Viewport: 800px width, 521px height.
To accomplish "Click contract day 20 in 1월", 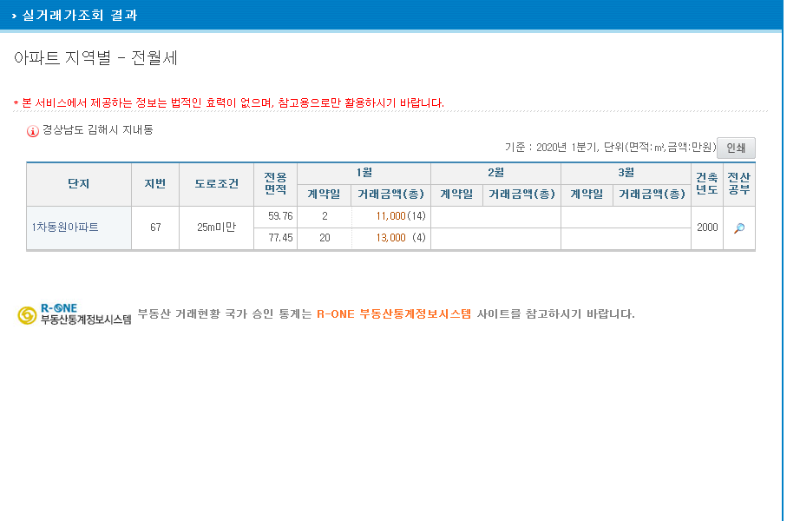I will (x=324, y=238).
